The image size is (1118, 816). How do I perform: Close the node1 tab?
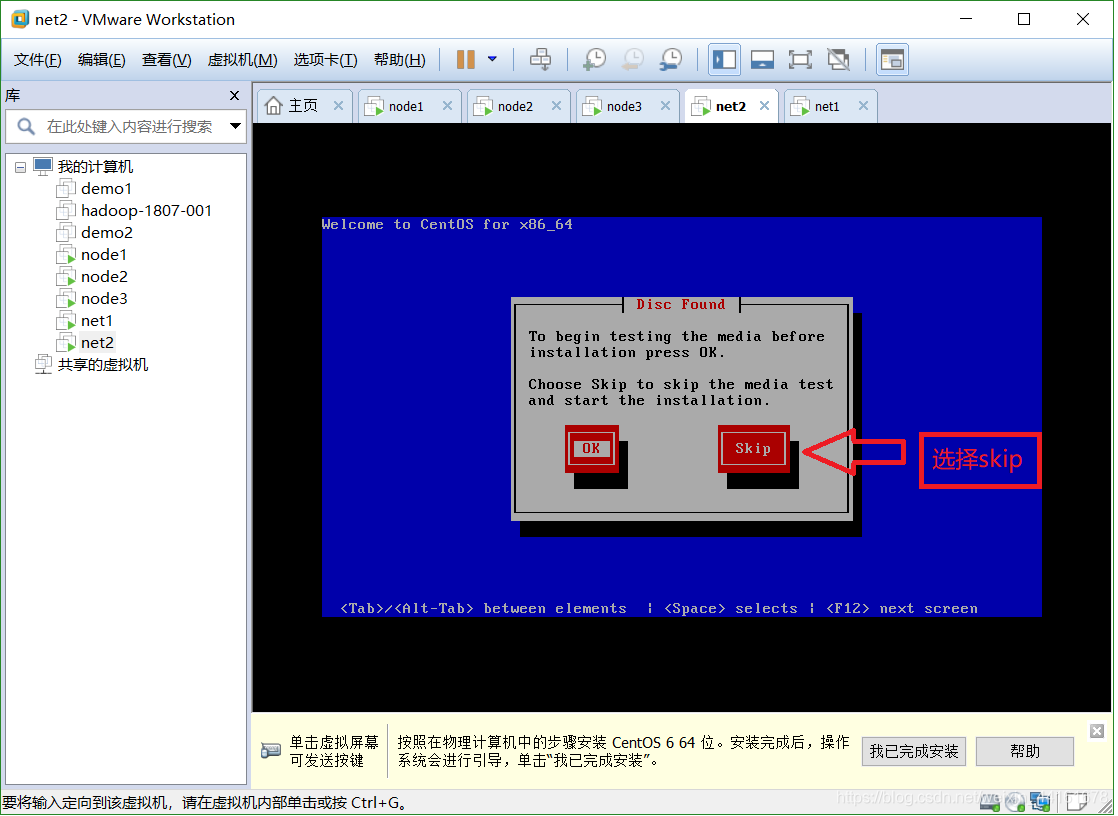[x=447, y=106]
